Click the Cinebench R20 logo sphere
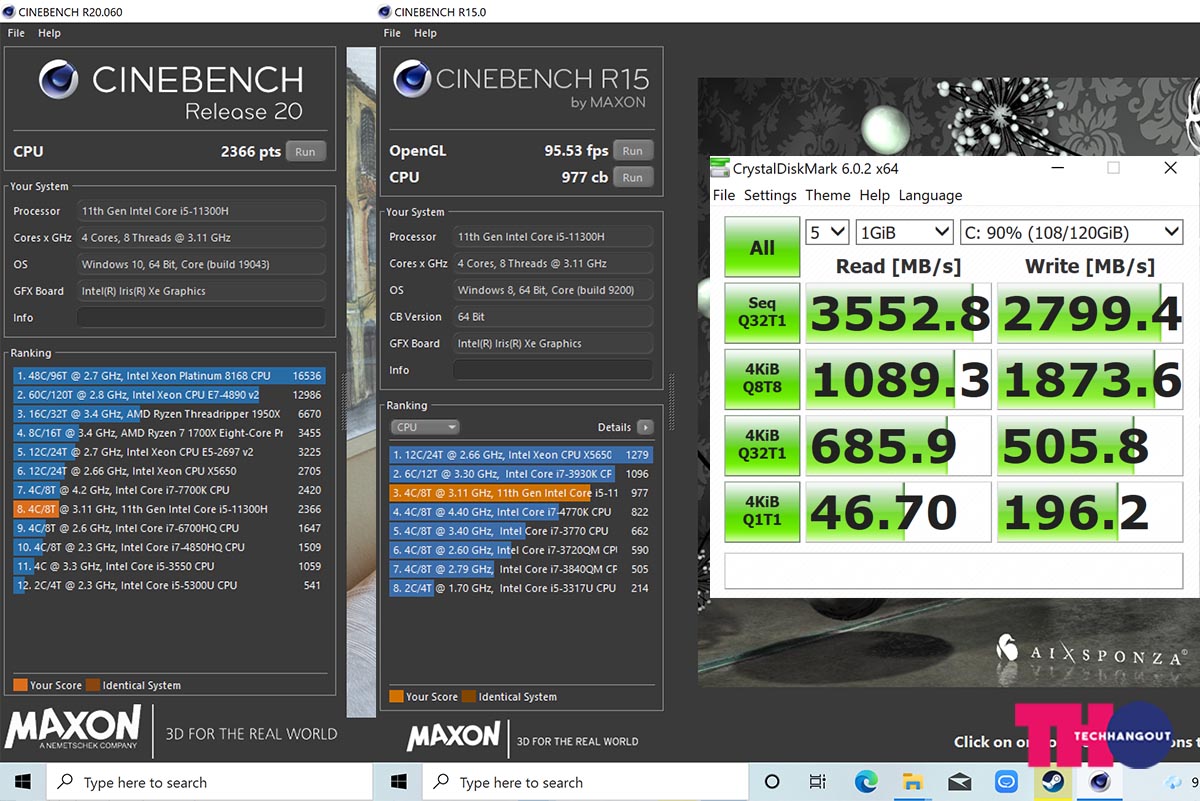The height and width of the screenshot is (801, 1200). coord(59,79)
